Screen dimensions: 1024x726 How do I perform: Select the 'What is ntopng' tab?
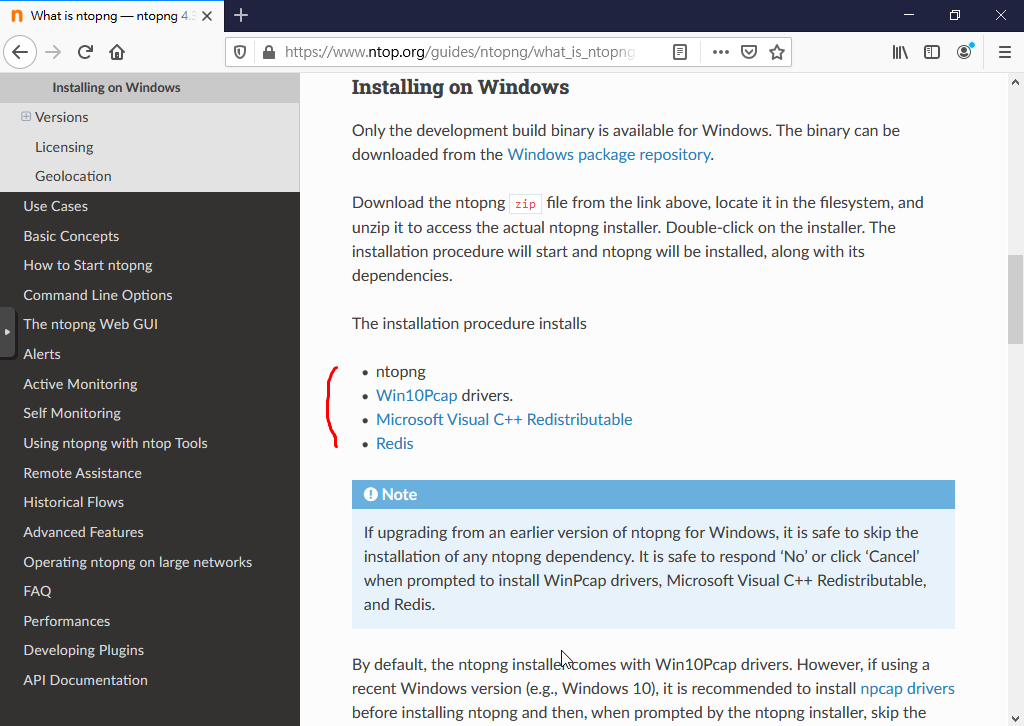coord(112,16)
